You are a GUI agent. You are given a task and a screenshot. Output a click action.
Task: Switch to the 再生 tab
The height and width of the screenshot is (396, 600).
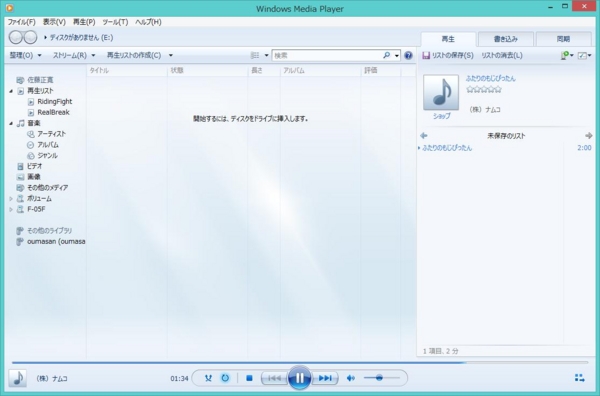point(448,39)
